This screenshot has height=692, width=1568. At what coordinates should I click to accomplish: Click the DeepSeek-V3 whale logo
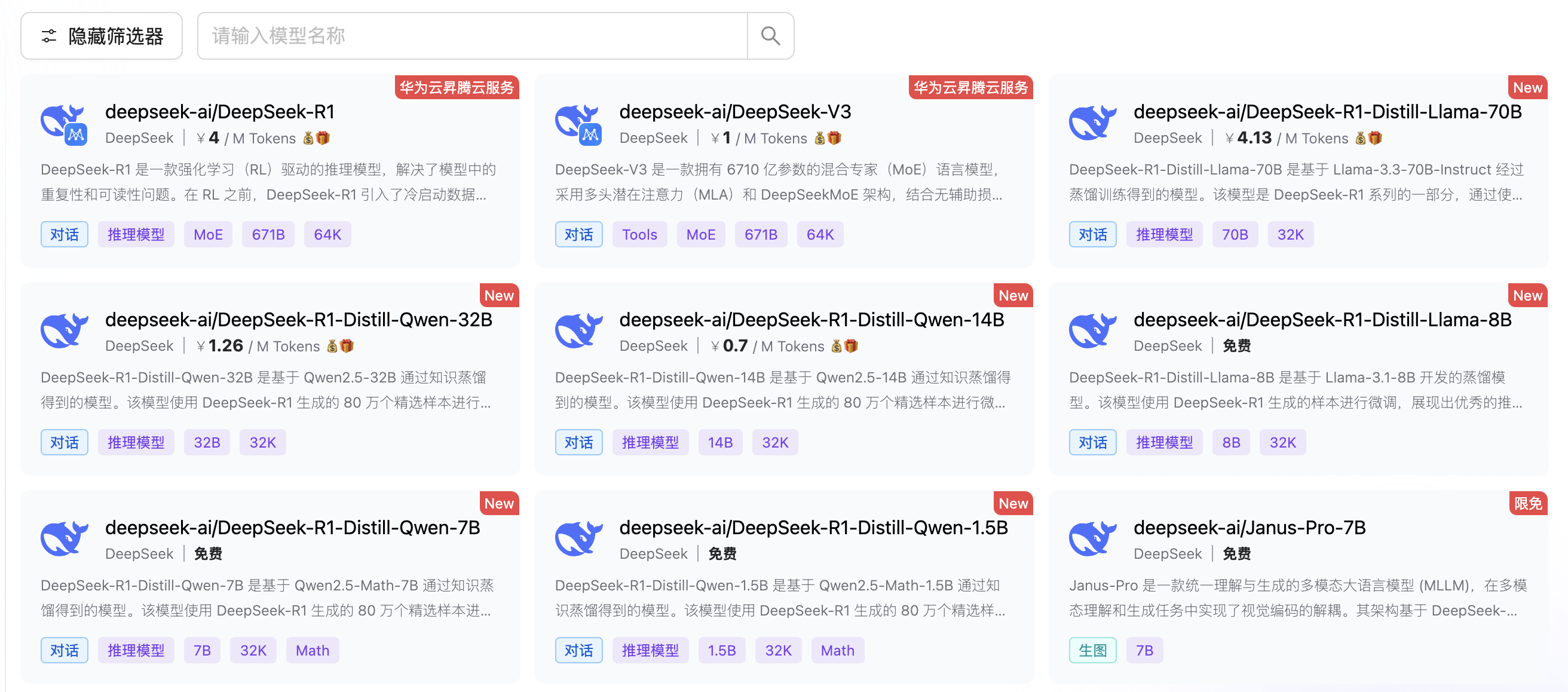(x=579, y=124)
